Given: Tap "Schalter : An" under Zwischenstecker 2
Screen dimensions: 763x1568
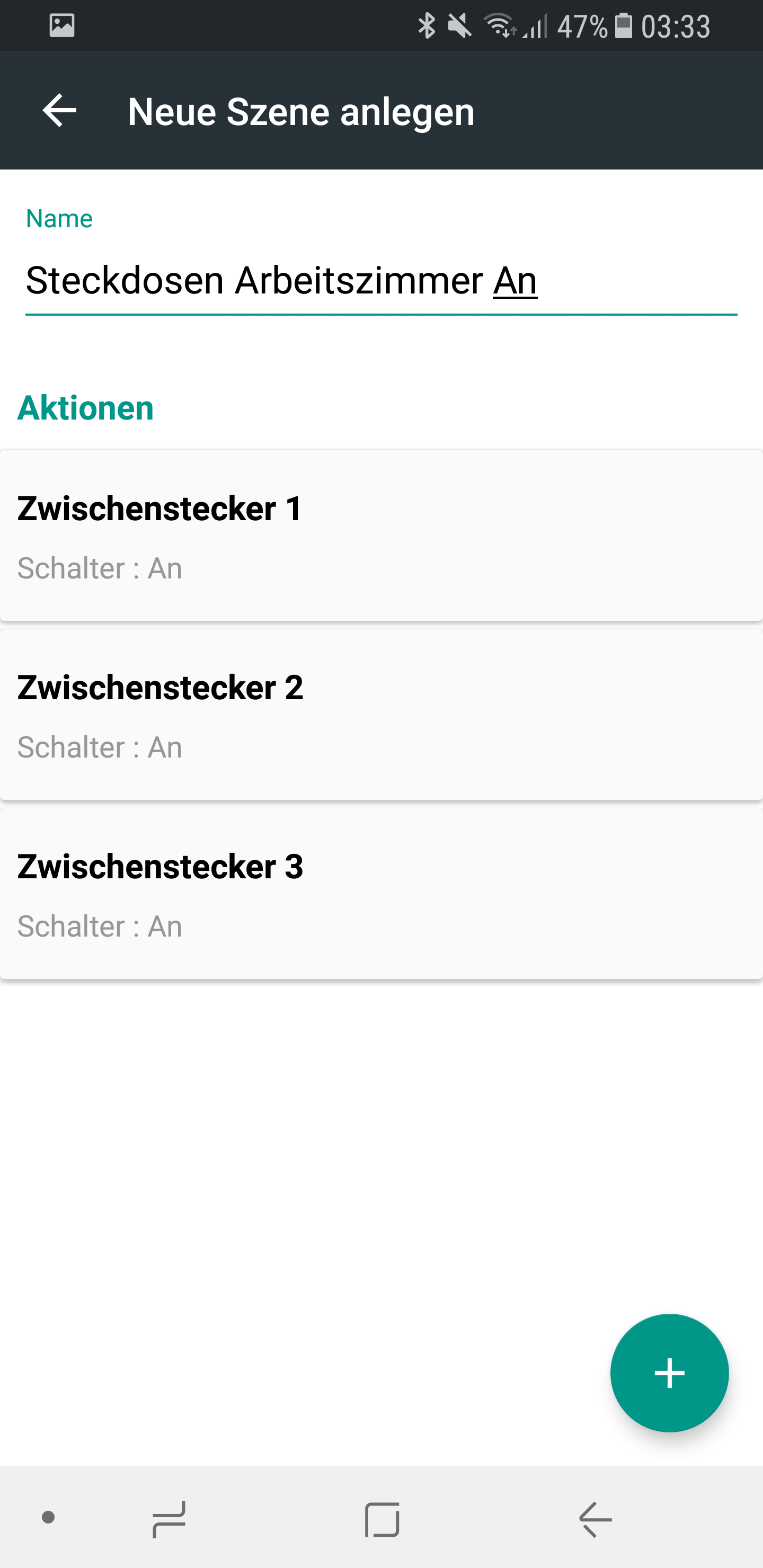Looking at the screenshot, I should [x=100, y=747].
